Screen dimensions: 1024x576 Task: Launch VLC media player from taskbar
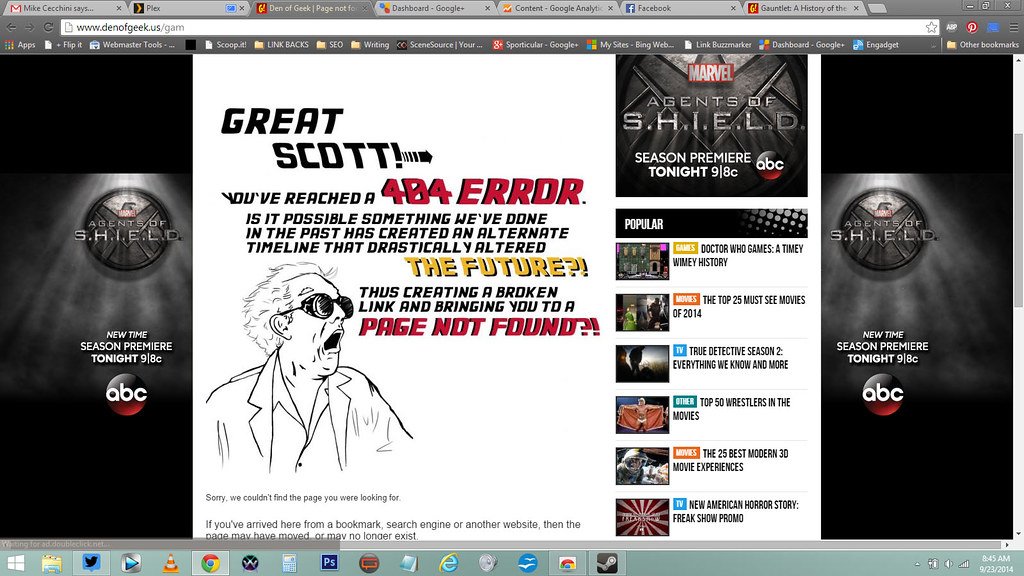coord(170,563)
